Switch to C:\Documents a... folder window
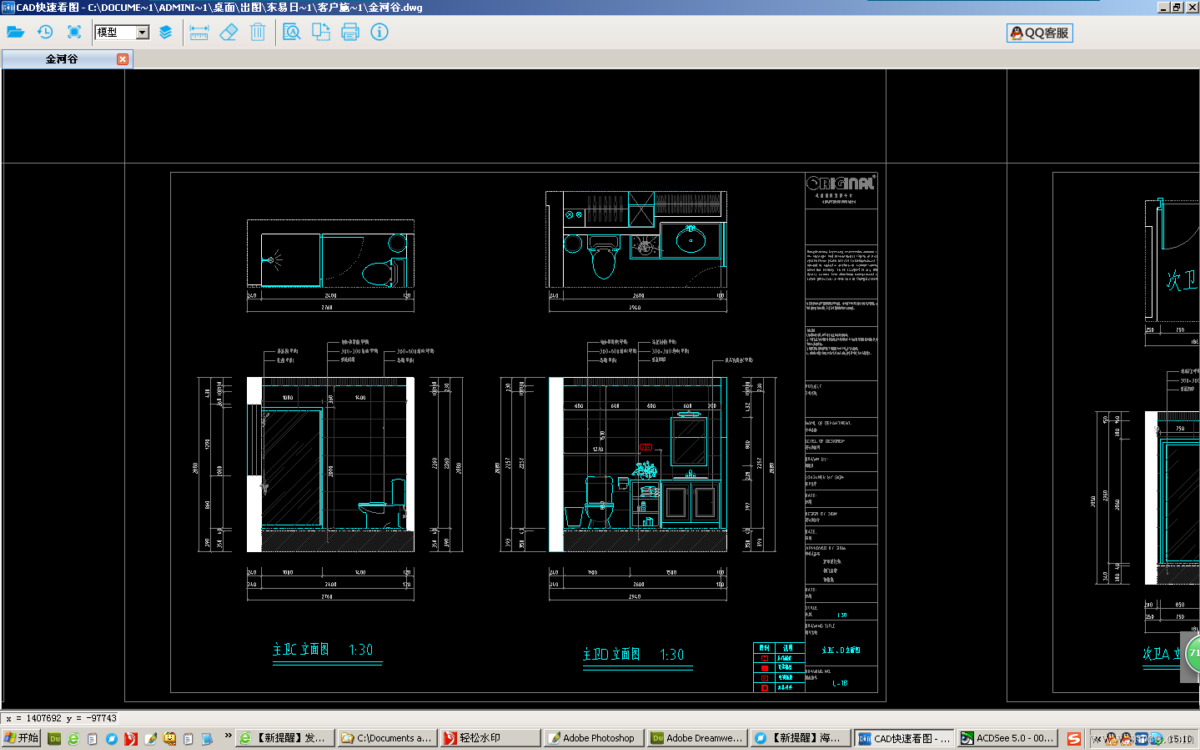The height and width of the screenshot is (750, 1200). coord(387,738)
